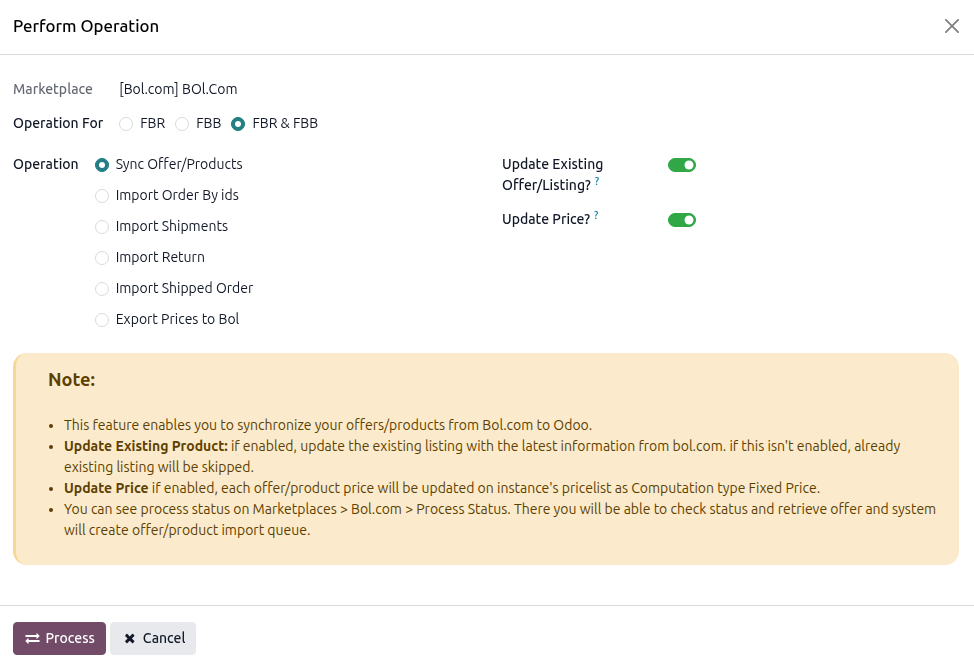Show help tooltip for Update Price
The height and width of the screenshot is (668, 974).
pos(596,215)
